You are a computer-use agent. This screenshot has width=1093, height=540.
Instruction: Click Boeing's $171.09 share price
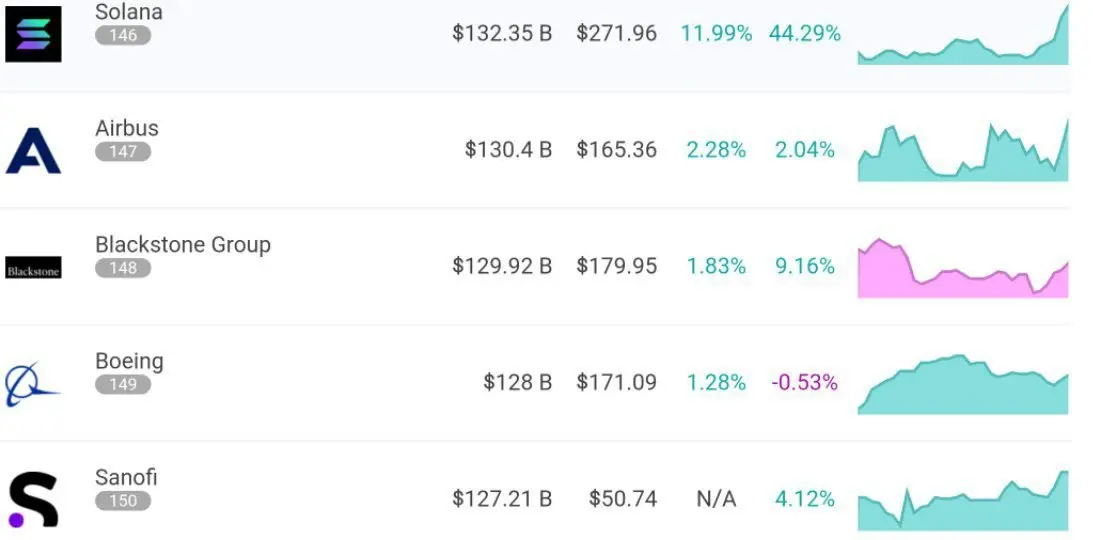[x=616, y=382]
